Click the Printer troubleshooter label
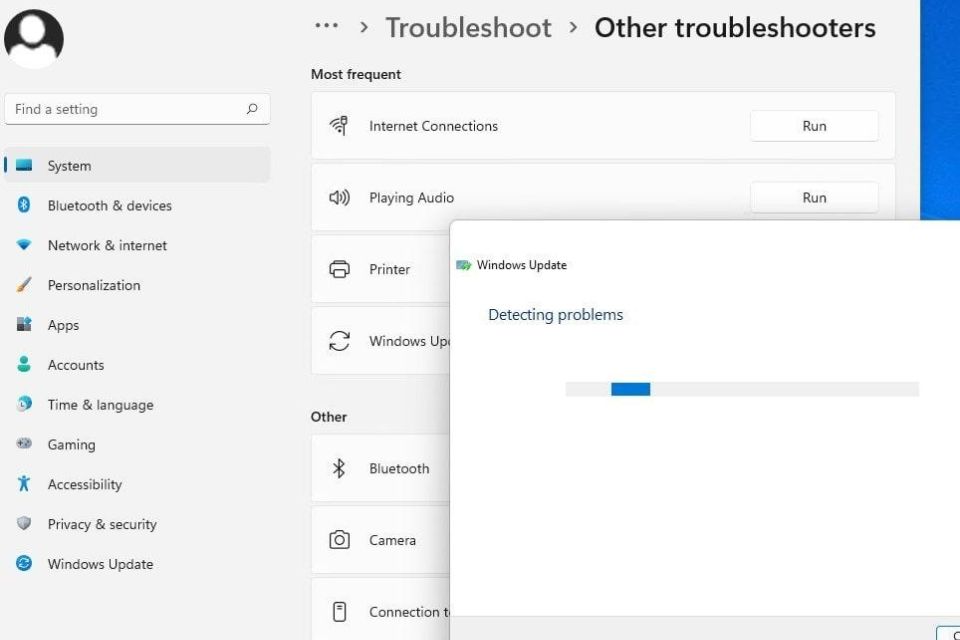 [x=389, y=269]
